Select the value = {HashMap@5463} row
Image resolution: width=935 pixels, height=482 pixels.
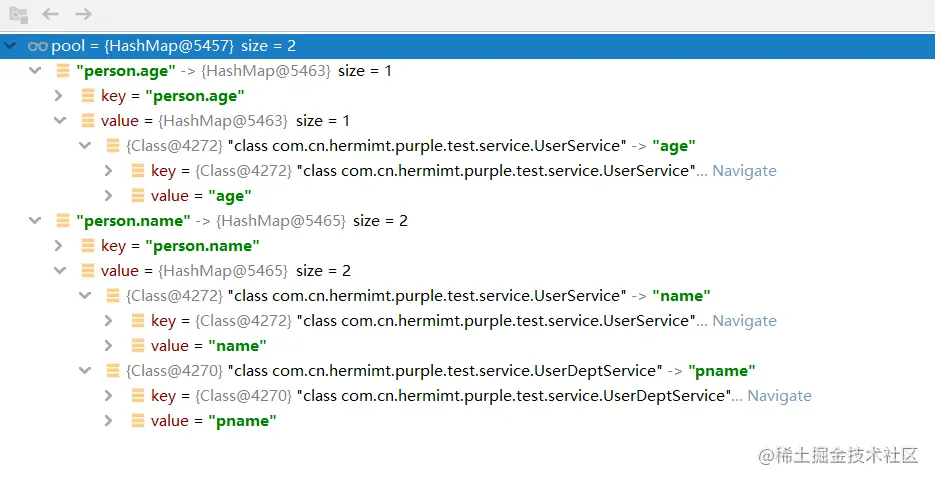(x=468, y=120)
